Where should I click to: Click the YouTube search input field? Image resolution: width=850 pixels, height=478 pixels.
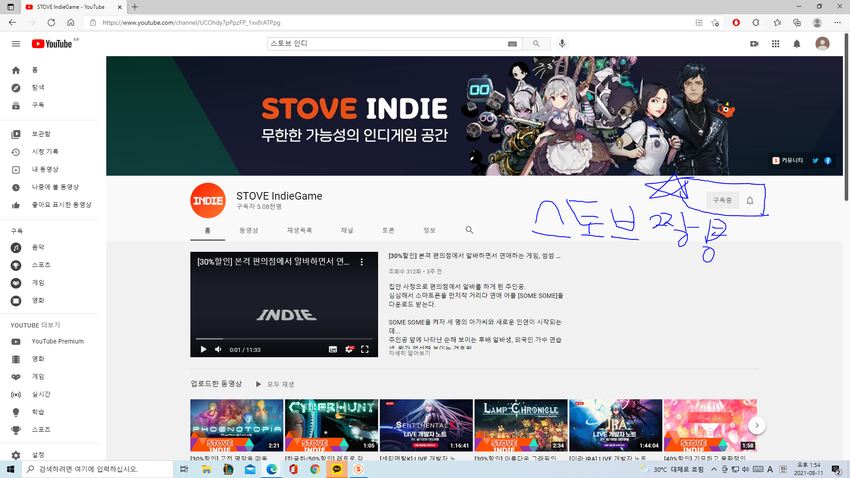tap(386, 44)
